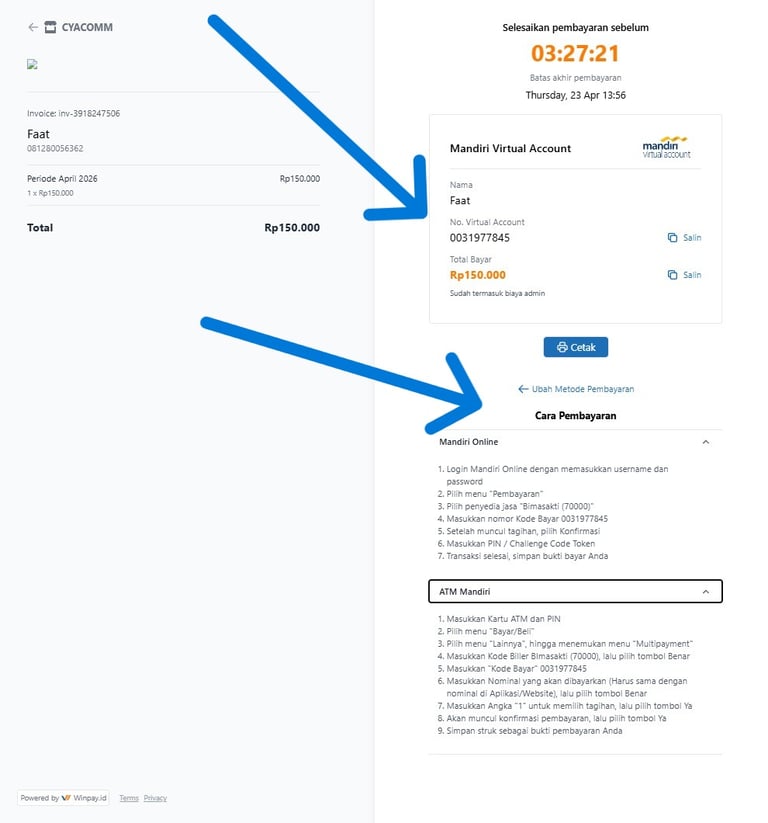Open the Privacy link in footer
768x823 pixels.
click(x=155, y=798)
